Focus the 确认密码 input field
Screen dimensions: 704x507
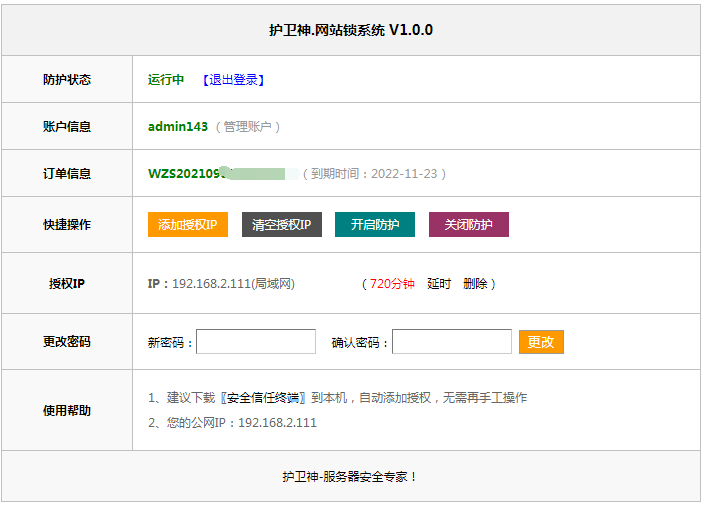click(x=452, y=342)
